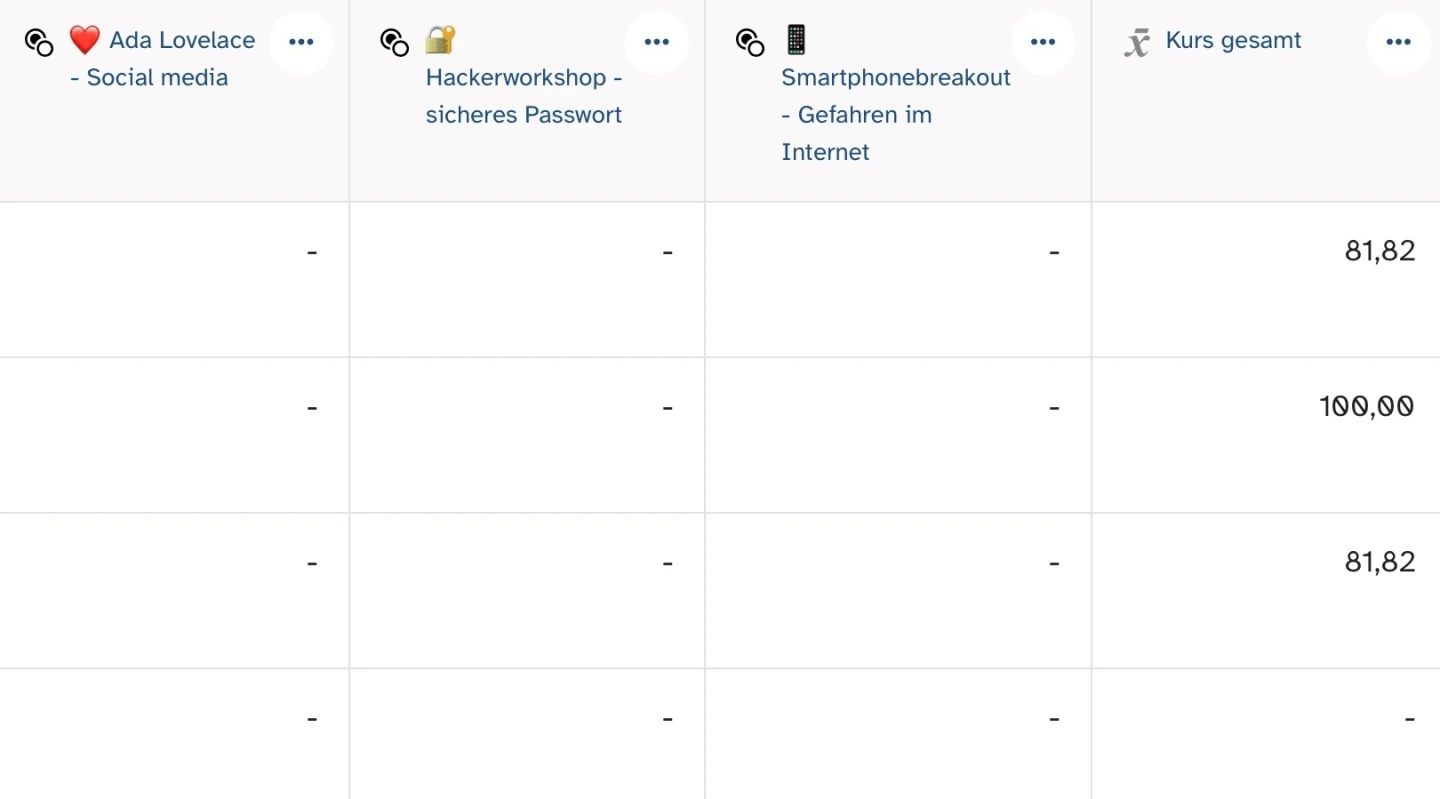Select third row's 81,82 total cell
Viewport: 1440px width, 799px height.
click(1379, 562)
